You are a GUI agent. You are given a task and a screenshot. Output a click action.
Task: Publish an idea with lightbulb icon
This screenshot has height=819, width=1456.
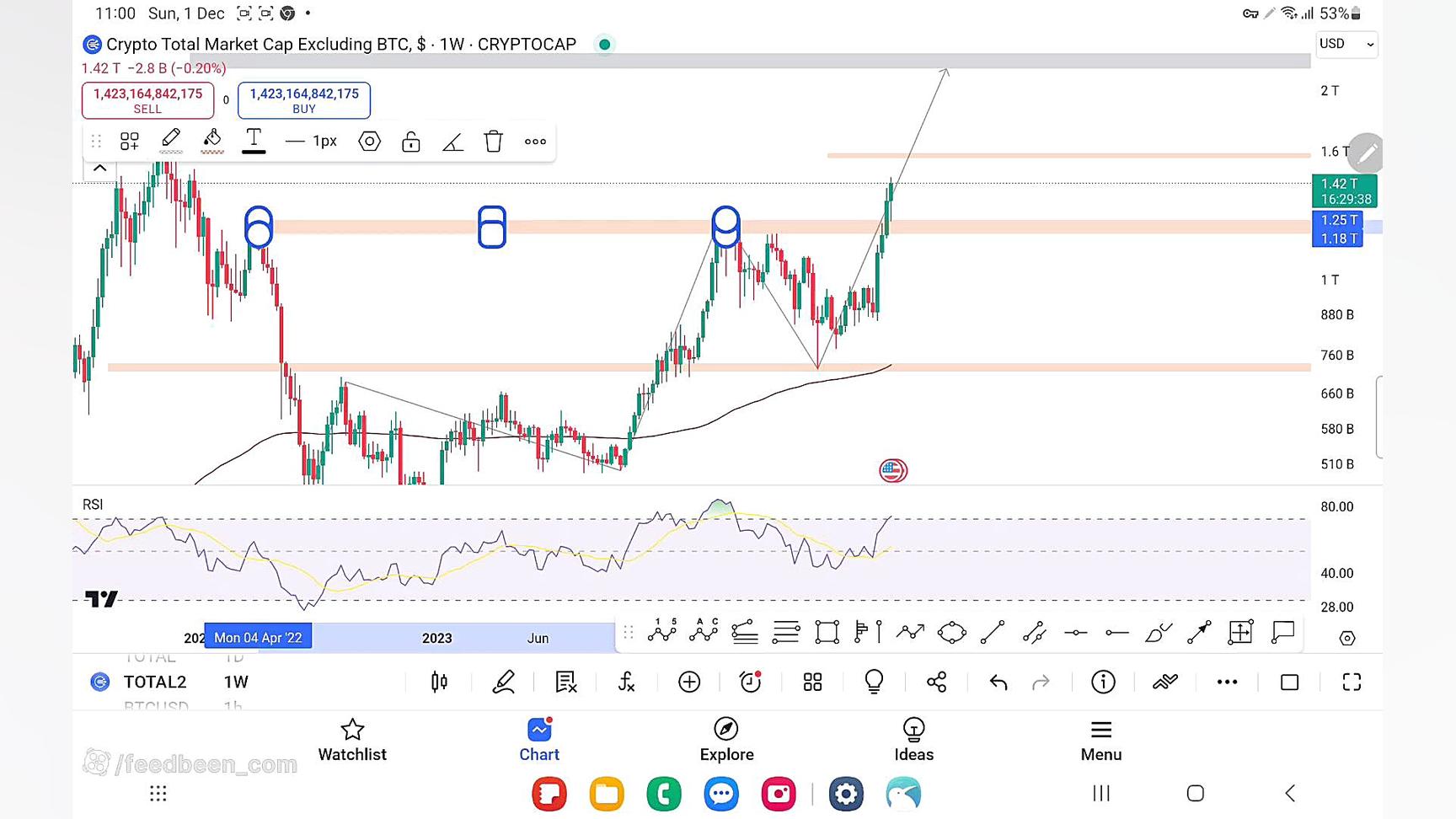(874, 682)
